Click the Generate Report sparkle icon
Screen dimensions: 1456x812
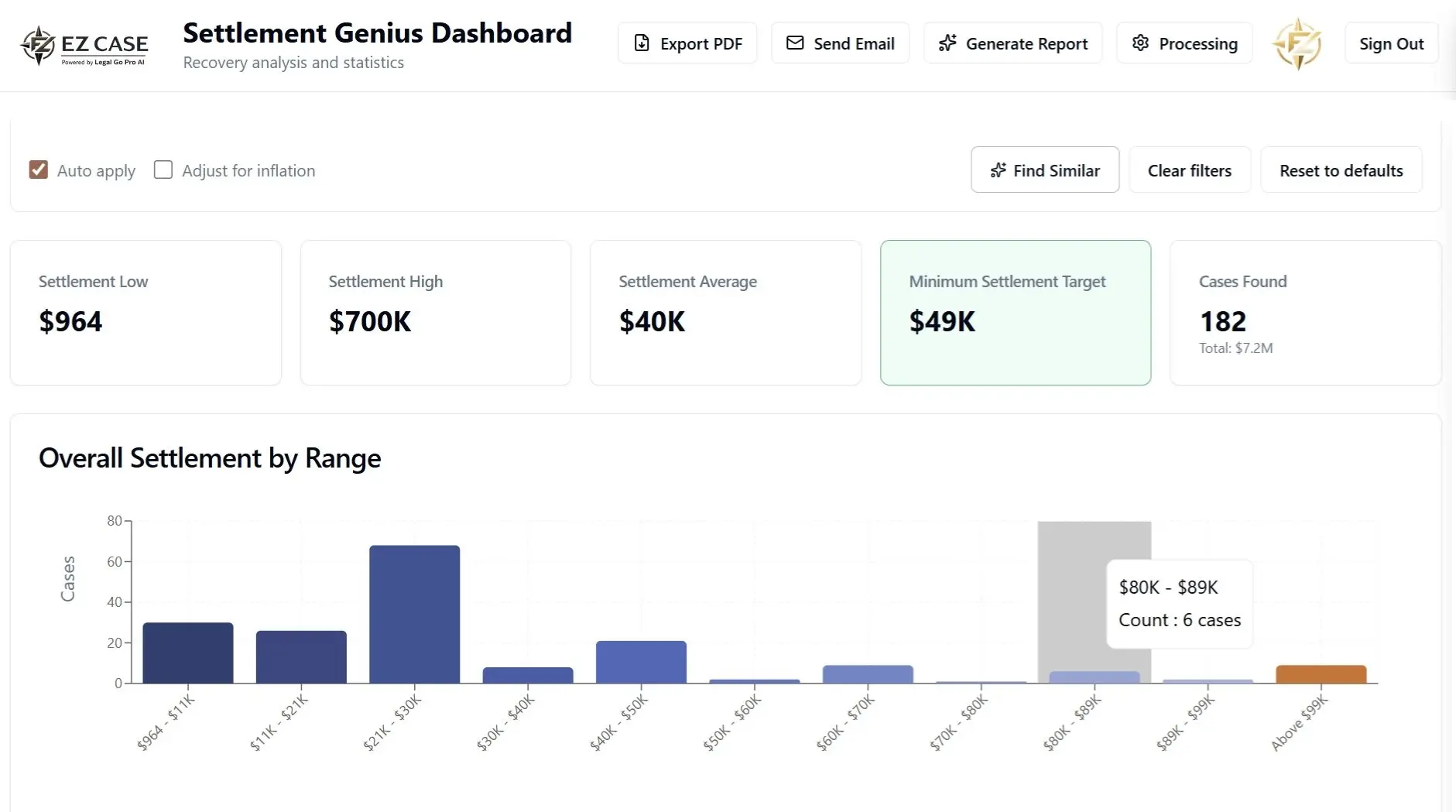pos(947,43)
